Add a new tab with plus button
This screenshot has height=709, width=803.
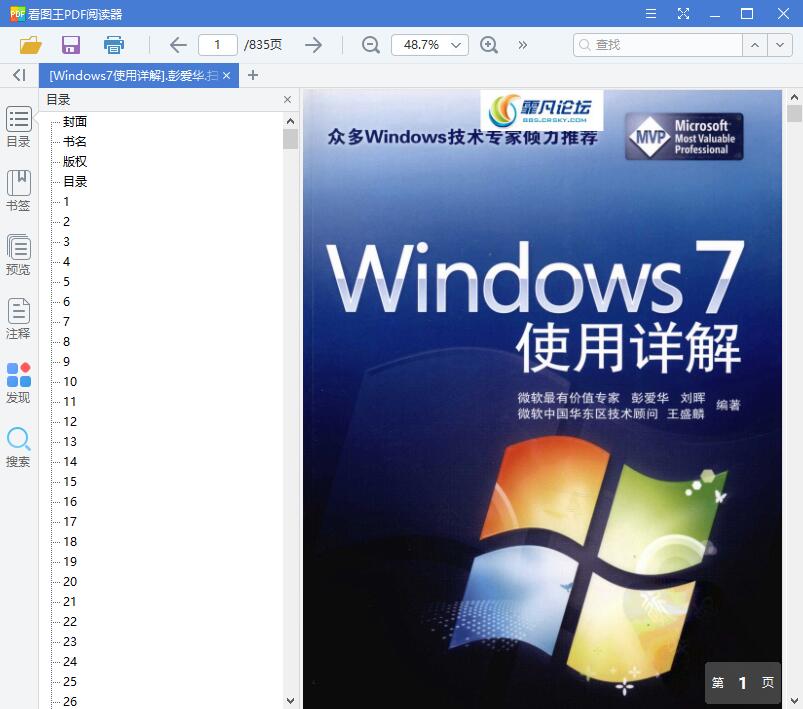tap(252, 75)
